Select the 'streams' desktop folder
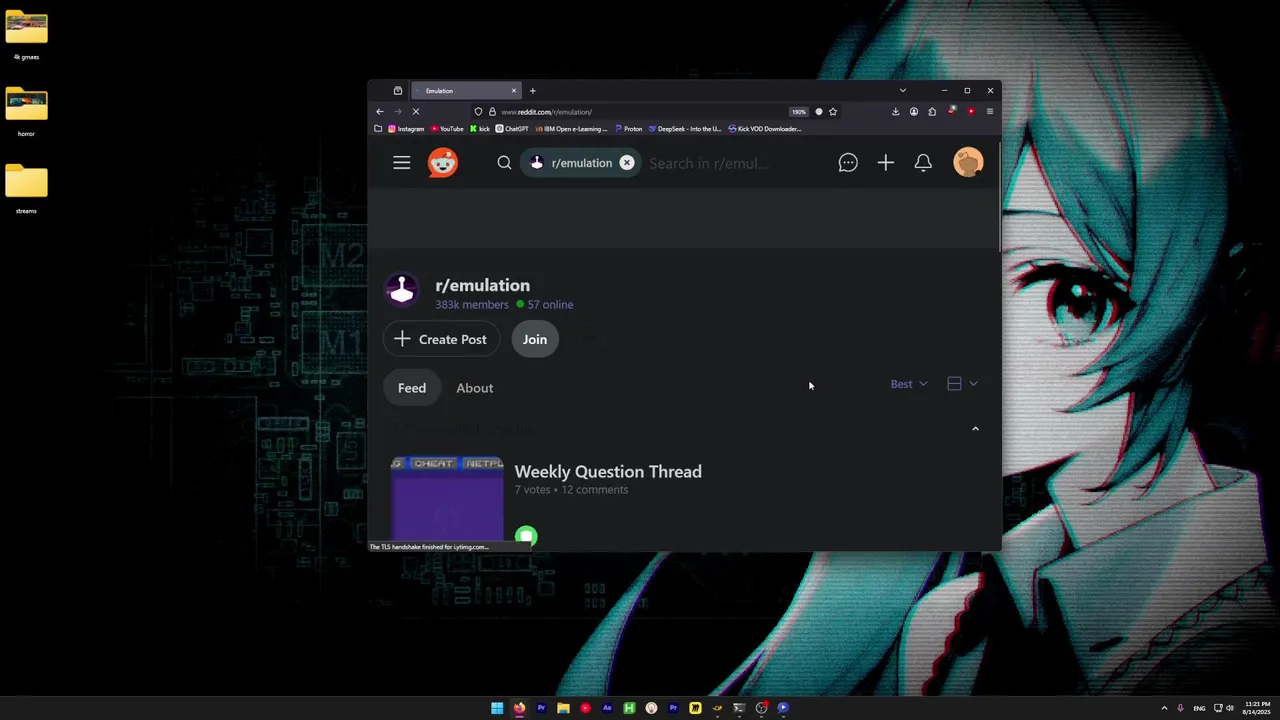The image size is (1280, 720). click(x=26, y=189)
